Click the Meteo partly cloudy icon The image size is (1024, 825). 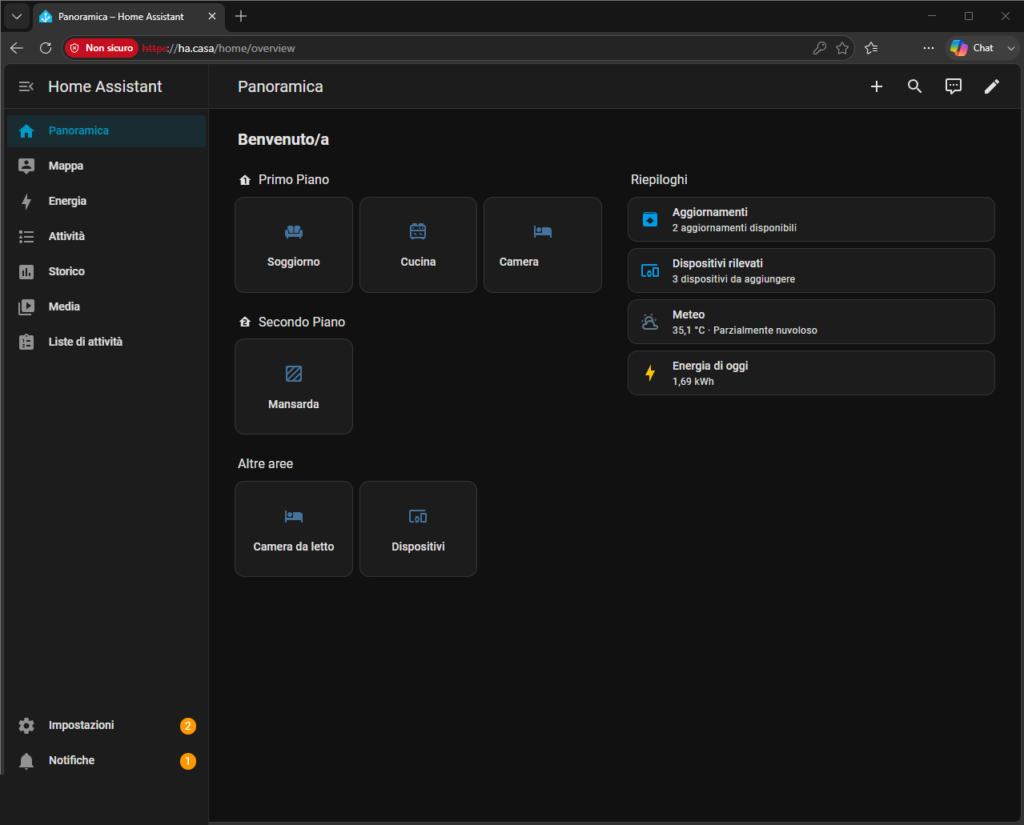click(650, 322)
